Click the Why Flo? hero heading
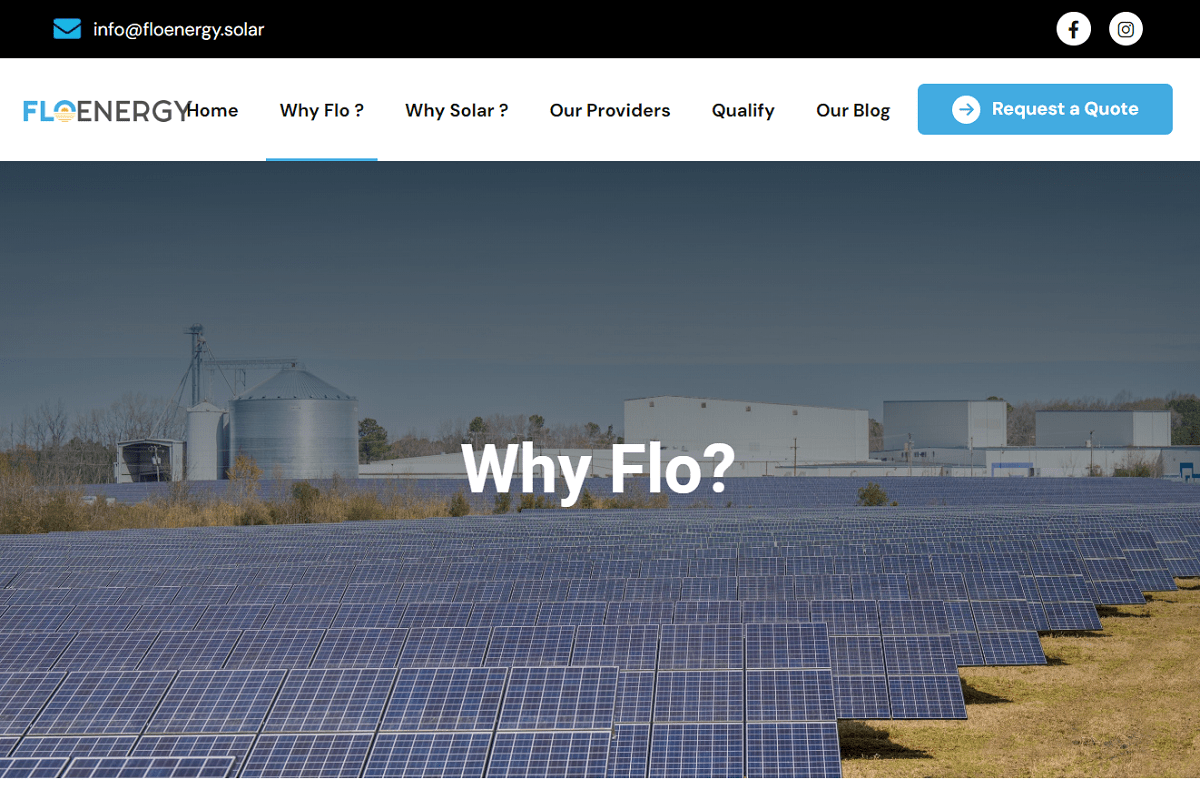The height and width of the screenshot is (800, 1200). 598,468
